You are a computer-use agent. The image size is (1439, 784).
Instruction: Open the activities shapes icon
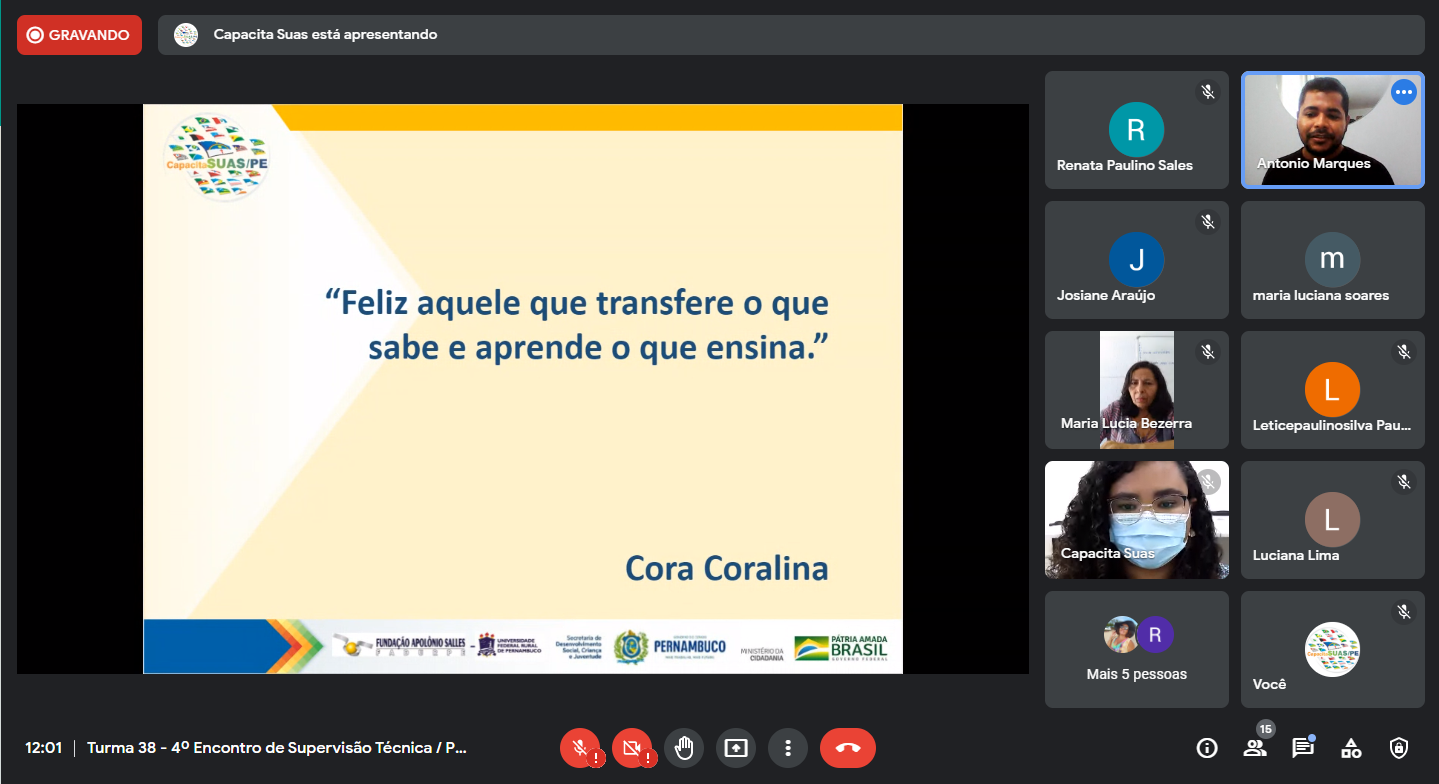1351,748
